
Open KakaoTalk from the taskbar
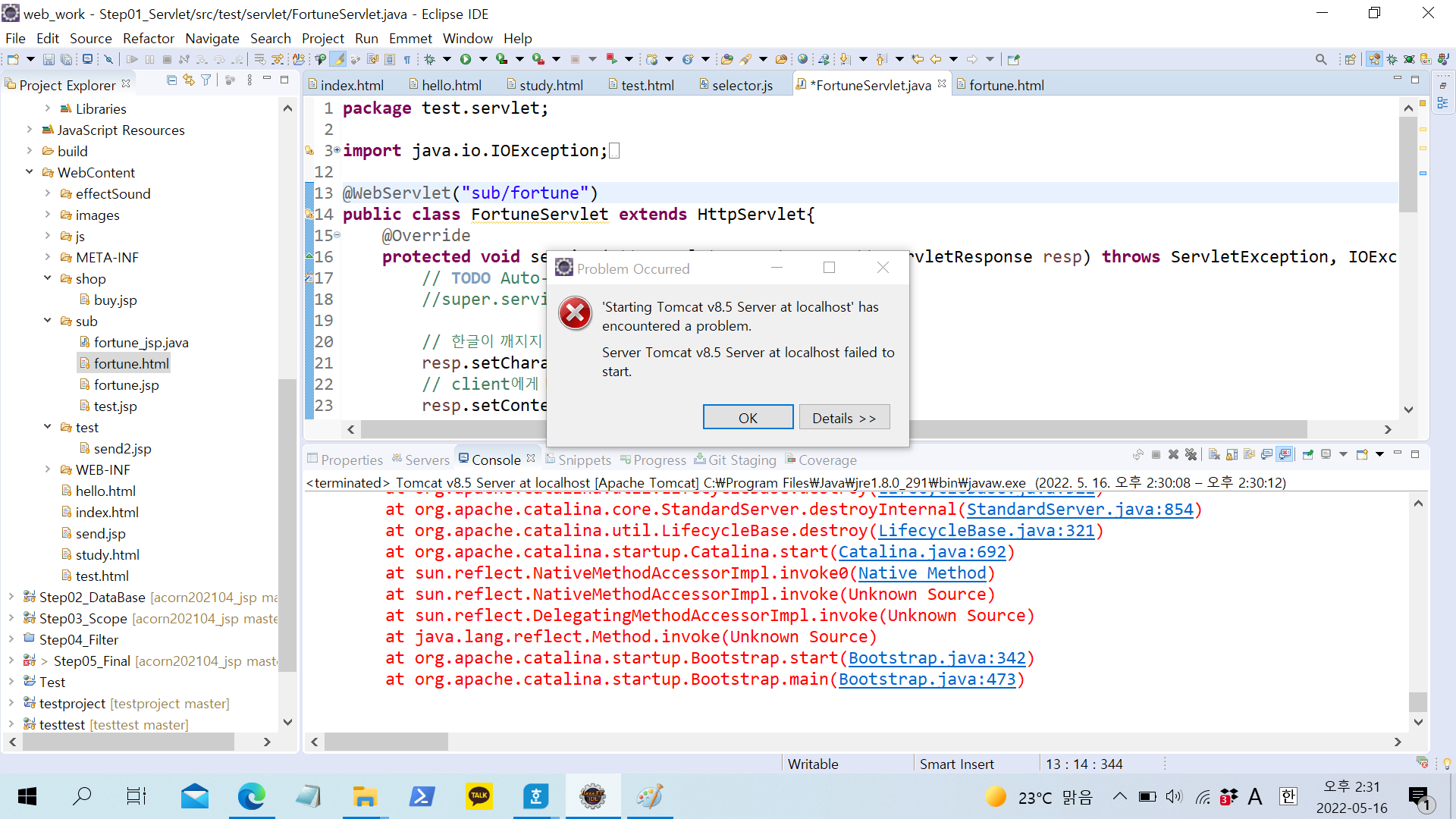[479, 796]
